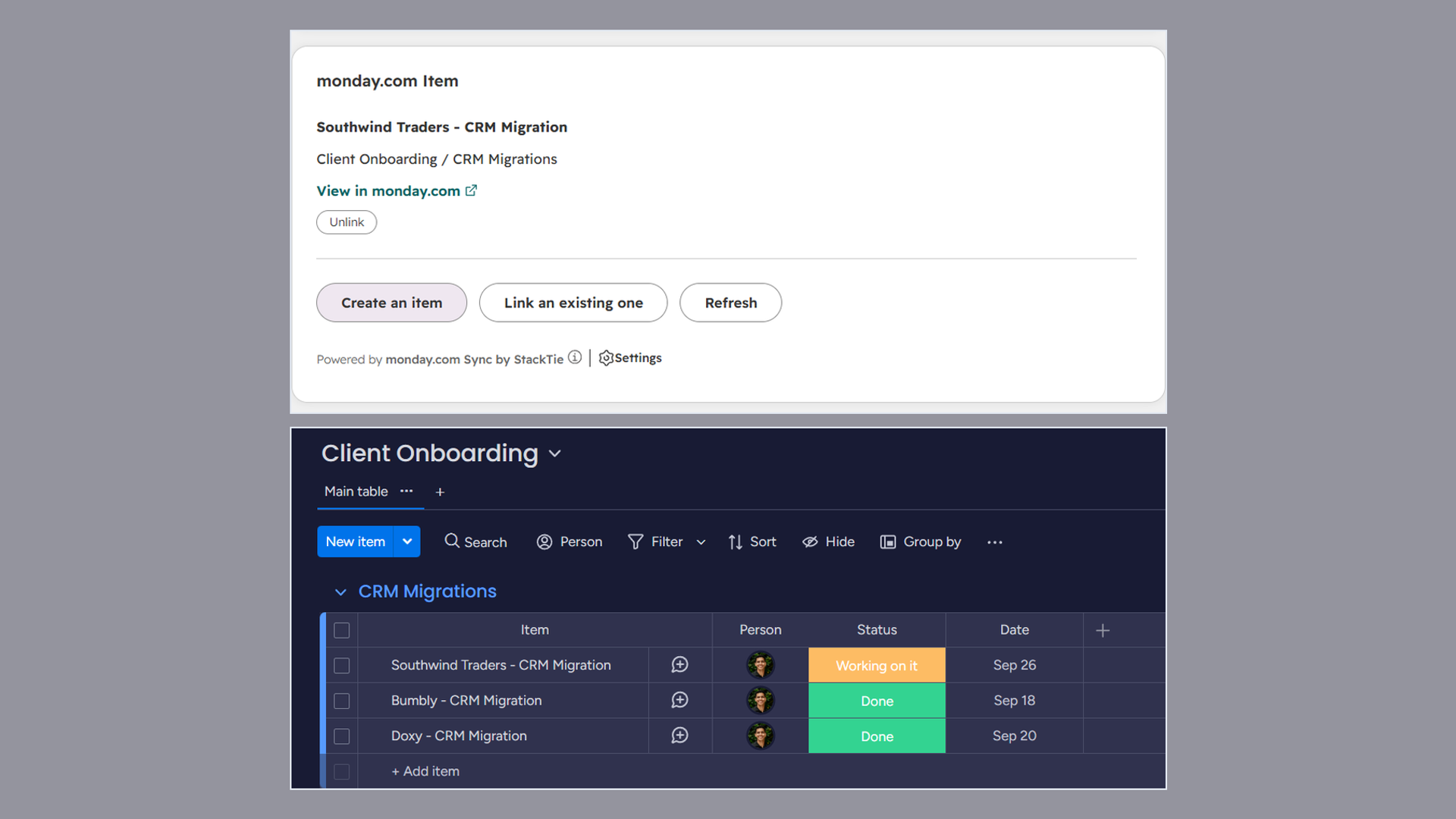This screenshot has width=1456, height=819.
Task: Open conversation for Bumbly row
Action: (679, 700)
